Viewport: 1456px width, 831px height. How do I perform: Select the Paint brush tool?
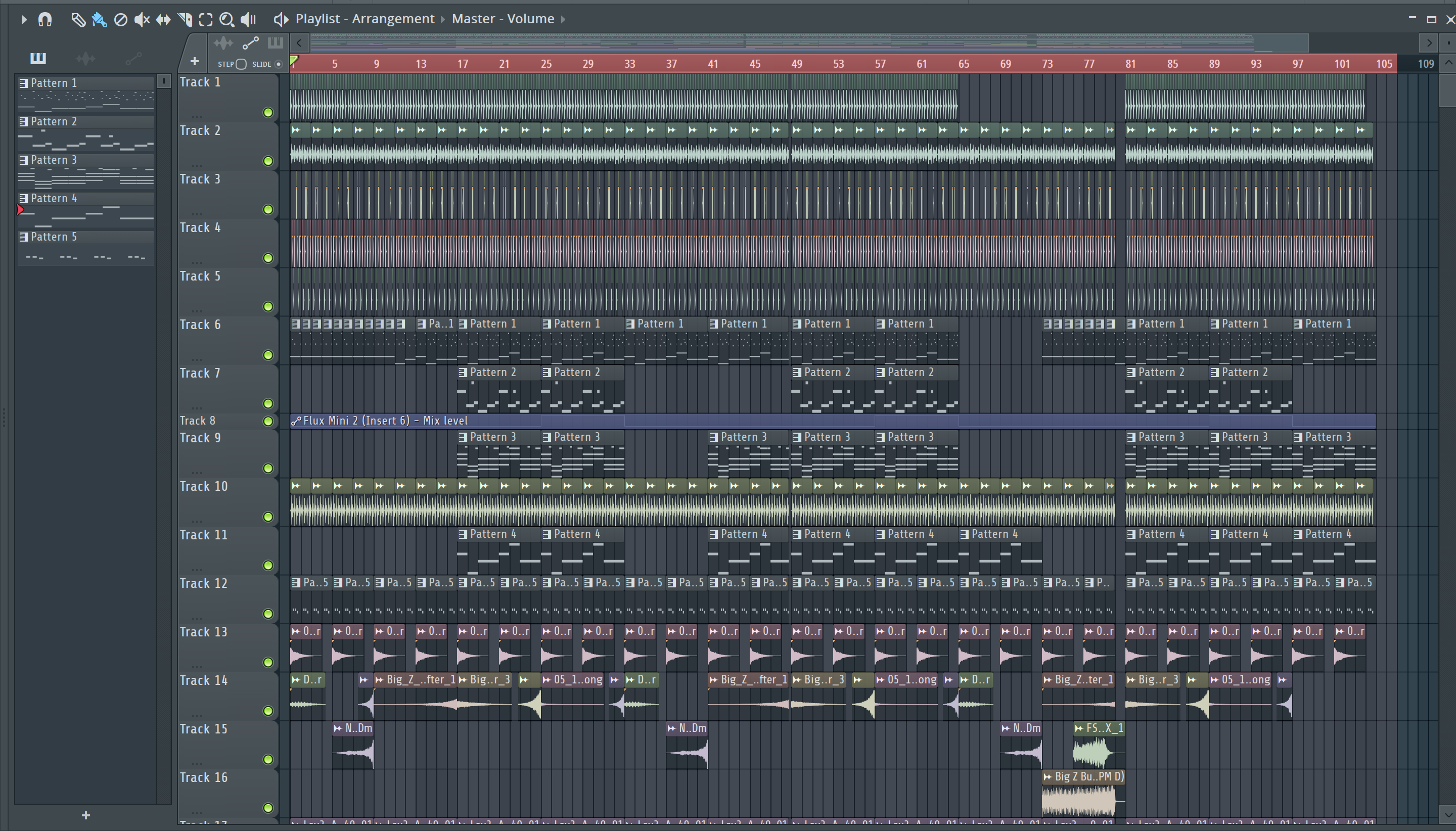[x=99, y=19]
